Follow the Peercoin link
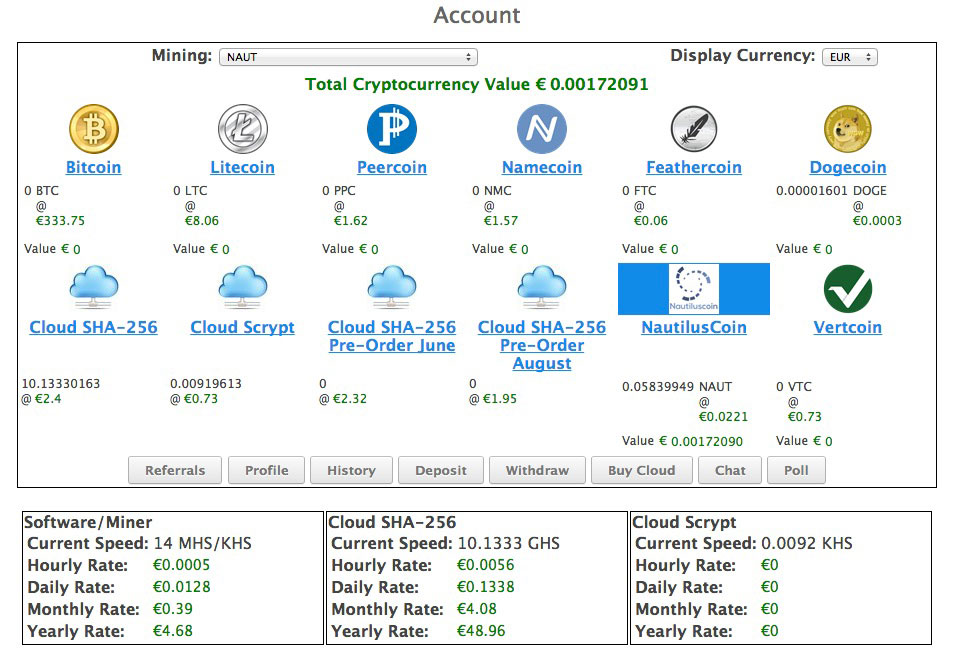The height and width of the screenshot is (660, 955). click(392, 167)
